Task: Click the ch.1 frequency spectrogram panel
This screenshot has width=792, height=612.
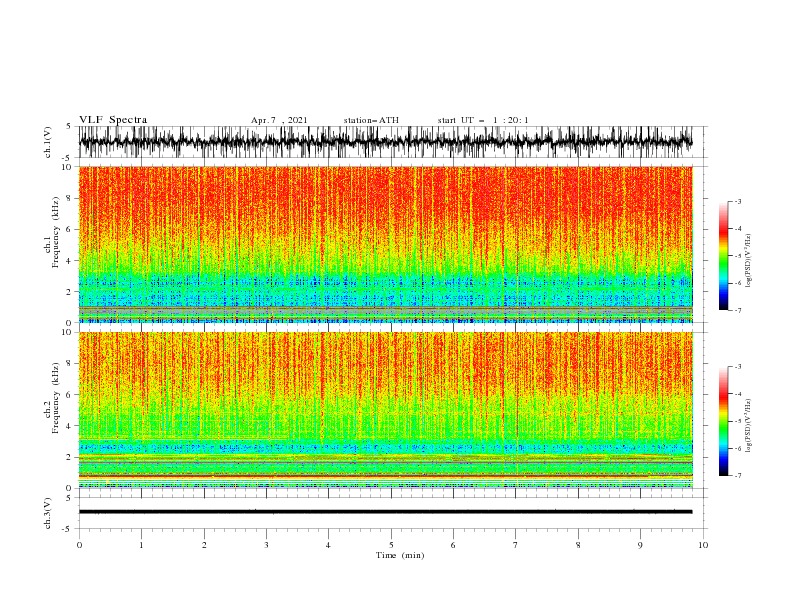Action: (x=385, y=244)
